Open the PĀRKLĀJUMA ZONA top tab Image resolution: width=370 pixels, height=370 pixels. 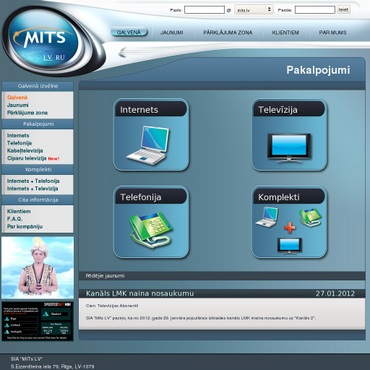tap(228, 33)
